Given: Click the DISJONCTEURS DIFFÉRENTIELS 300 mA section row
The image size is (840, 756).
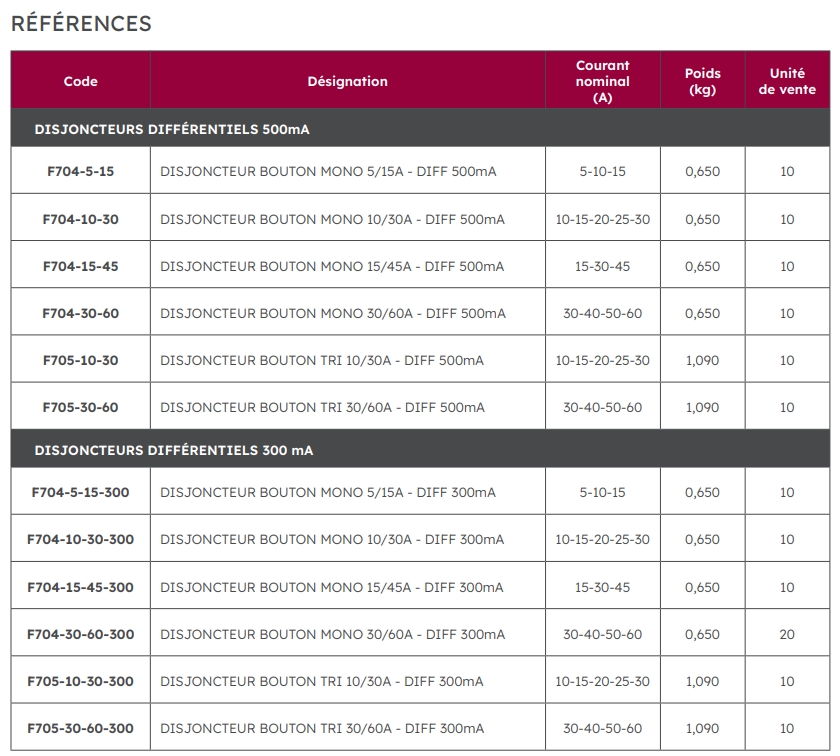Looking at the screenshot, I should pos(173,450).
